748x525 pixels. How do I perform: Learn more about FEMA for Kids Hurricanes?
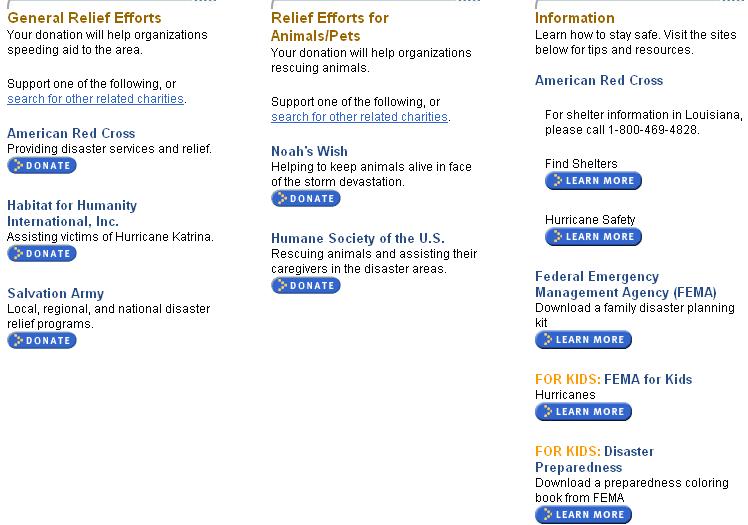(x=583, y=412)
